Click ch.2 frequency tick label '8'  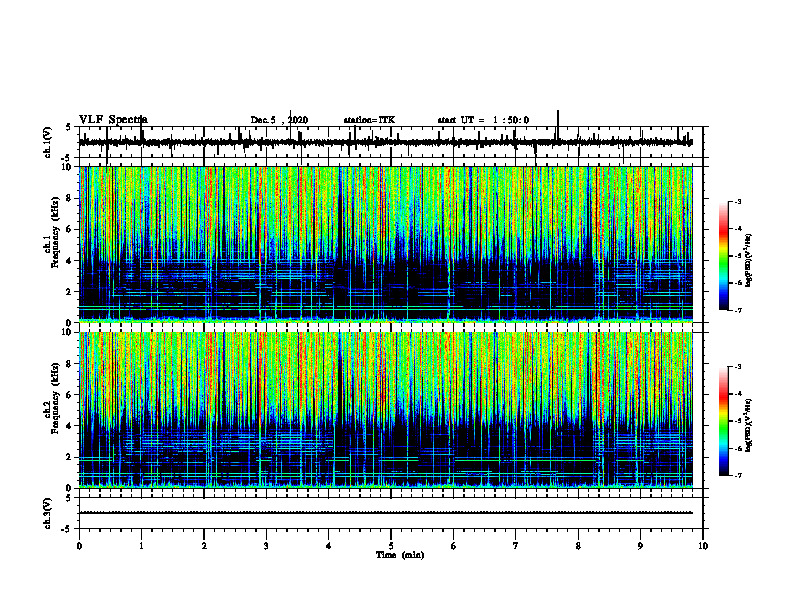pos(69,364)
